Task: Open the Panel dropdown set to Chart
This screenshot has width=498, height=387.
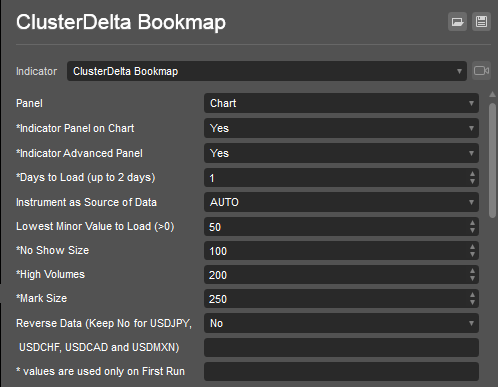Action: click(x=341, y=103)
